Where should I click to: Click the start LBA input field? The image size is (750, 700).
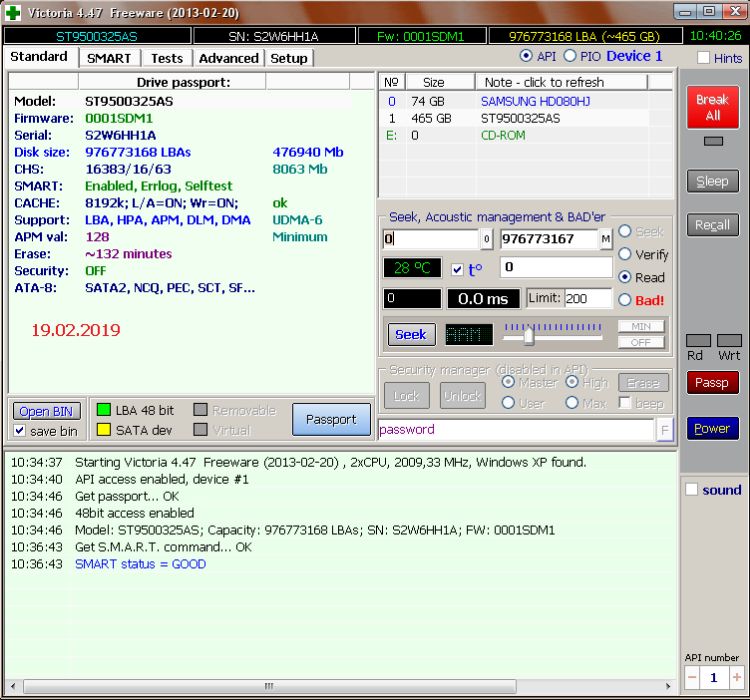431,239
